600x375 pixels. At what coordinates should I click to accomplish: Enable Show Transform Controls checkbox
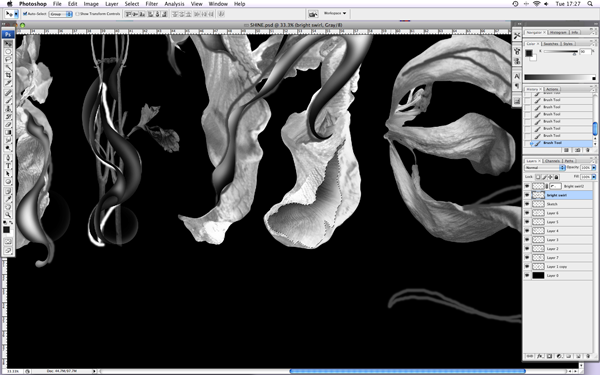78,14
